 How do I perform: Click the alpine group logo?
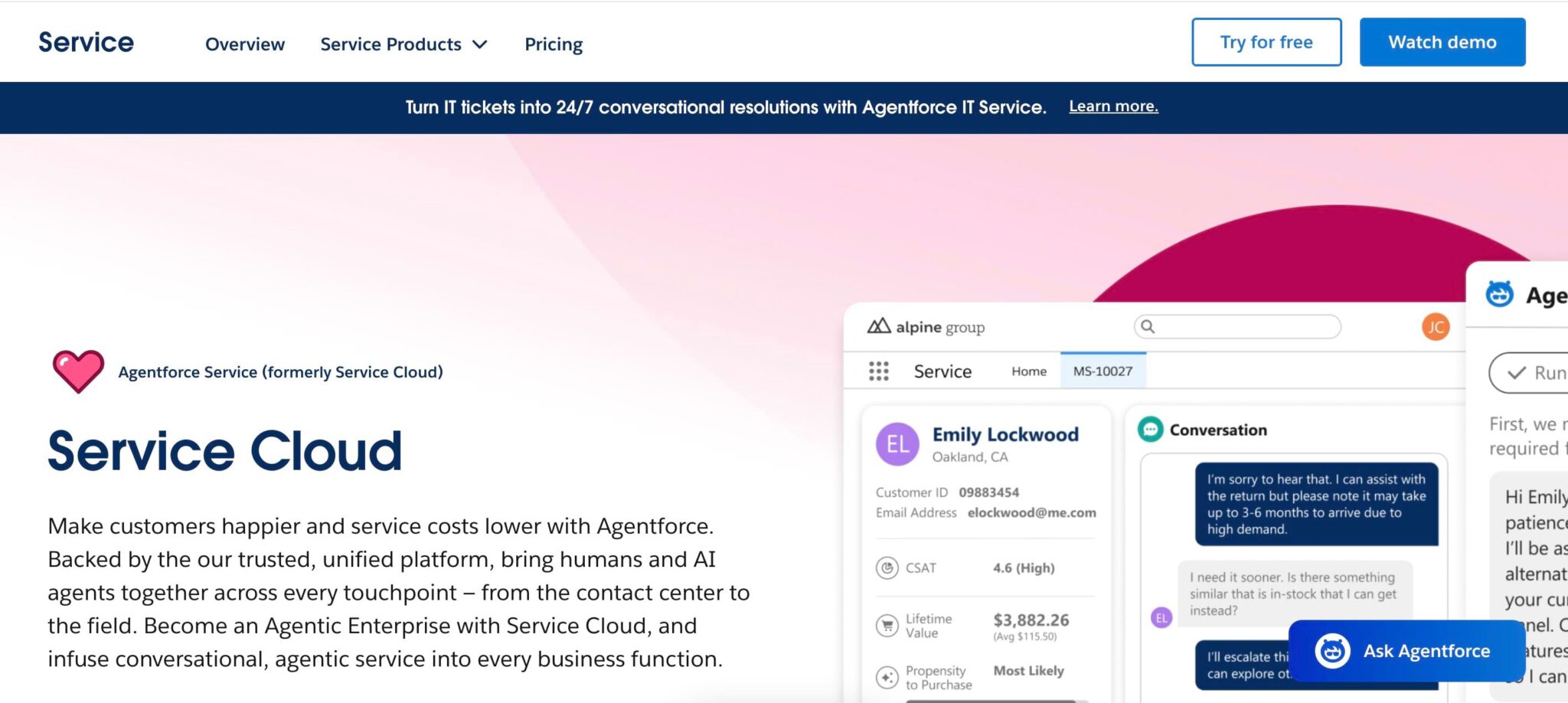point(924,326)
